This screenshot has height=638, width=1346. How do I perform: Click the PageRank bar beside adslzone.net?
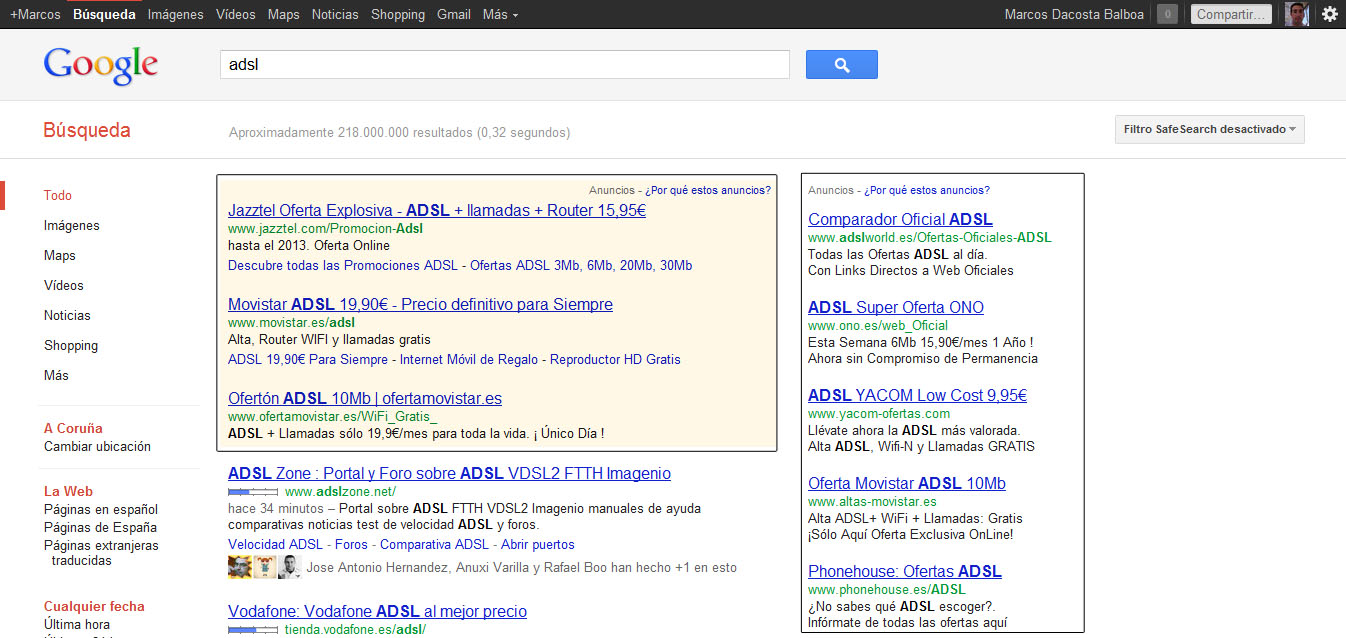253,492
